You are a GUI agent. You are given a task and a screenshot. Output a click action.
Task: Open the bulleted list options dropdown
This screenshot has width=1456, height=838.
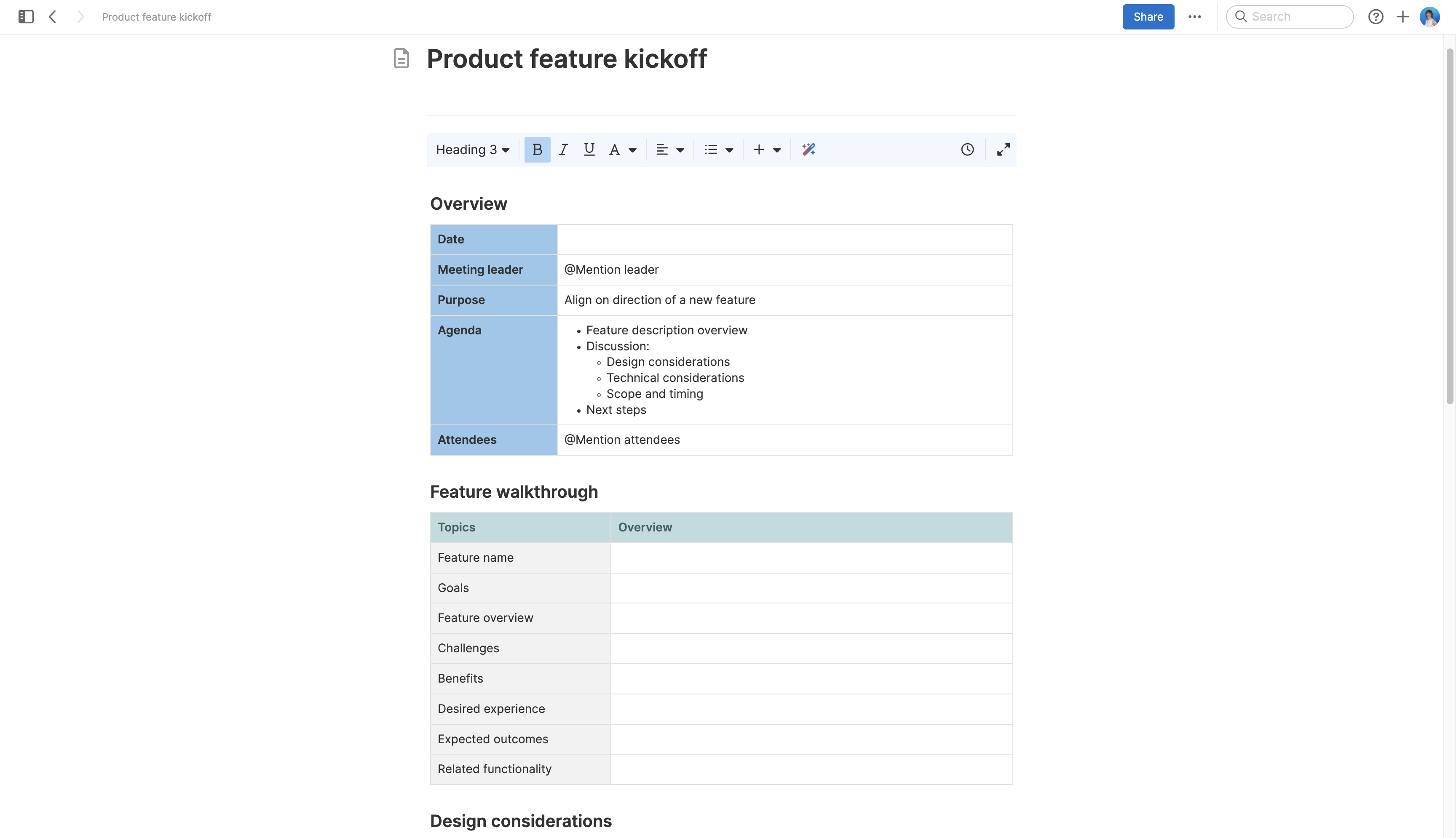(x=729, y=149)
